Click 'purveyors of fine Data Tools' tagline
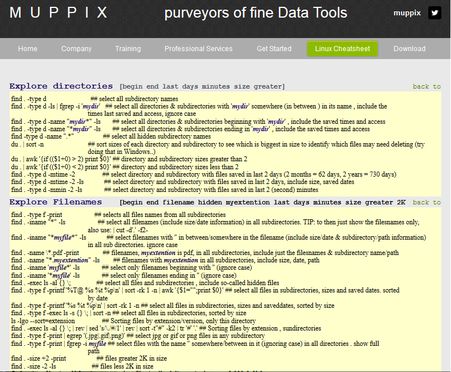 [x=256, y=13]
